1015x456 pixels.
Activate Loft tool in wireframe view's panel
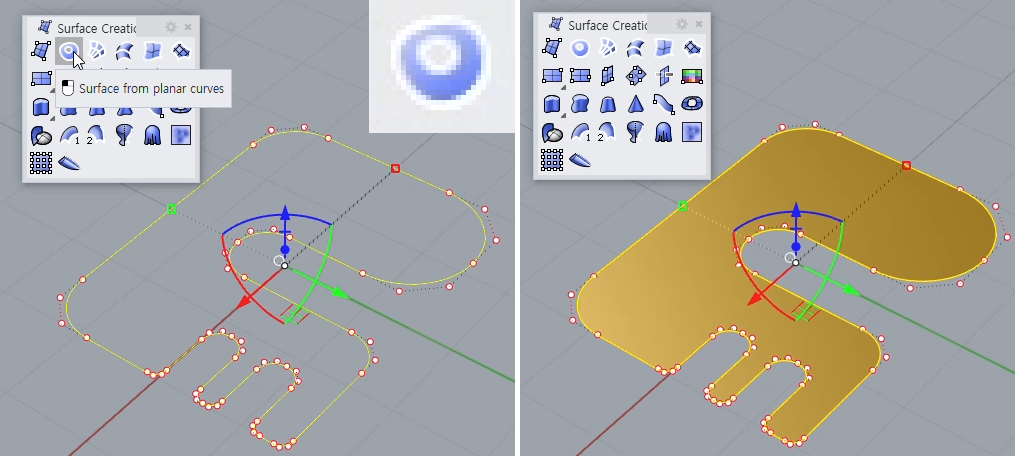[x=125, y=50]
